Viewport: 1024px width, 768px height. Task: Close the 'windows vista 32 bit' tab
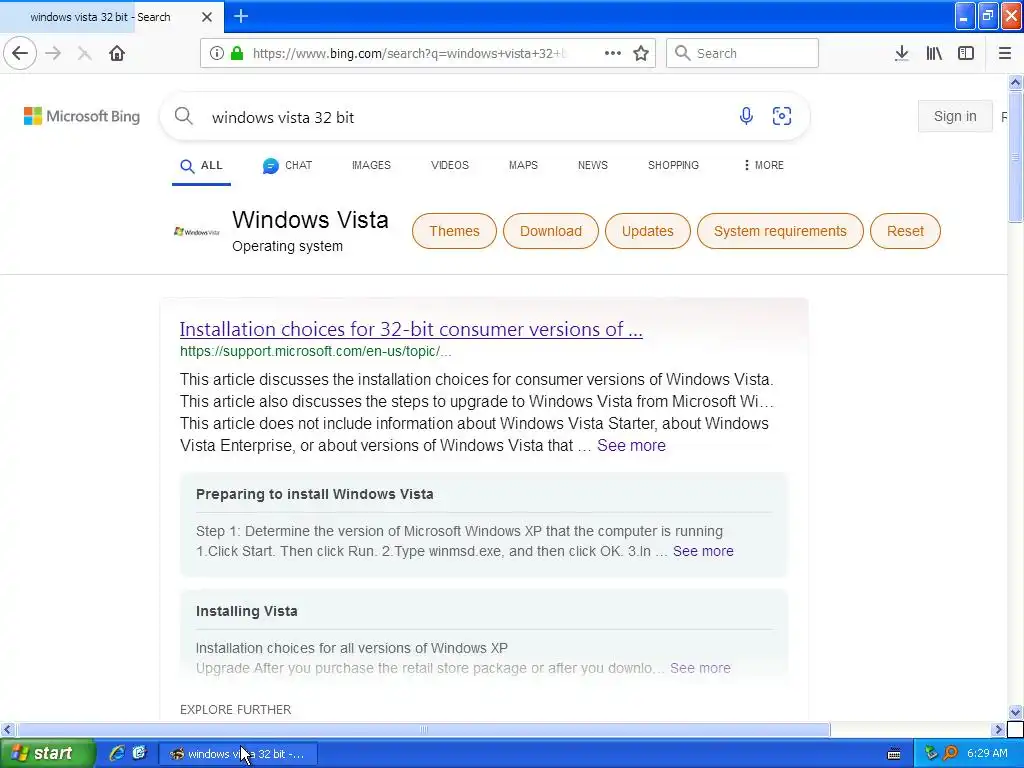pyautogui.click(x=207, y=17)
